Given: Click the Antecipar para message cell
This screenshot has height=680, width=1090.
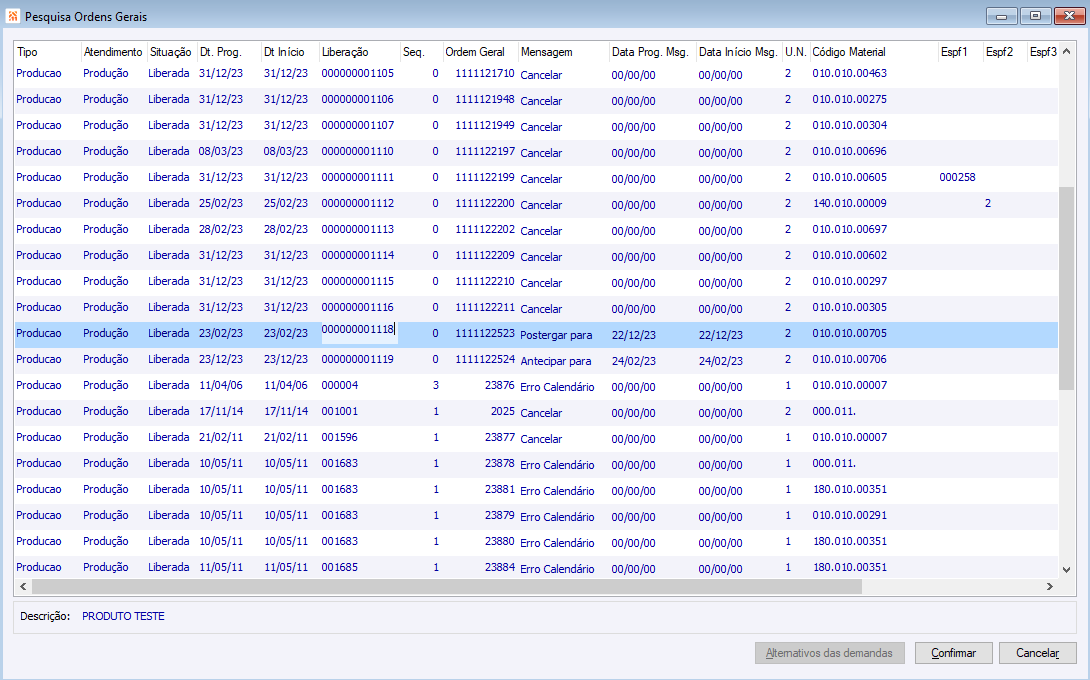Looking at the screenshot, I should click(x=555, y=361).
